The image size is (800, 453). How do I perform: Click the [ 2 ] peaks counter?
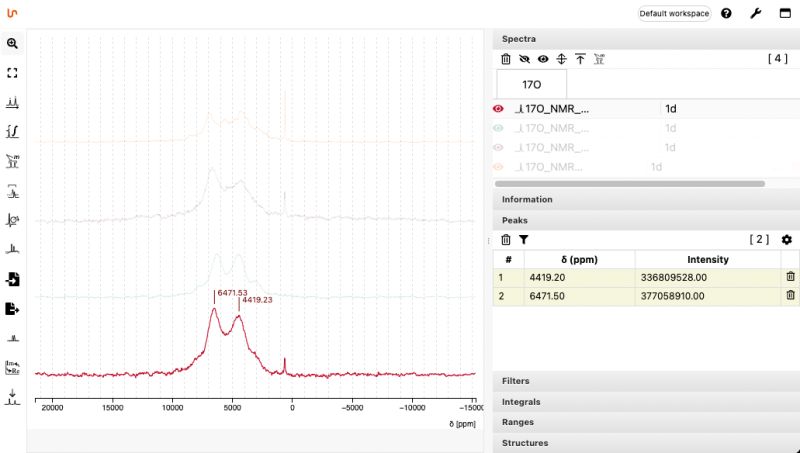click(759, 239)
